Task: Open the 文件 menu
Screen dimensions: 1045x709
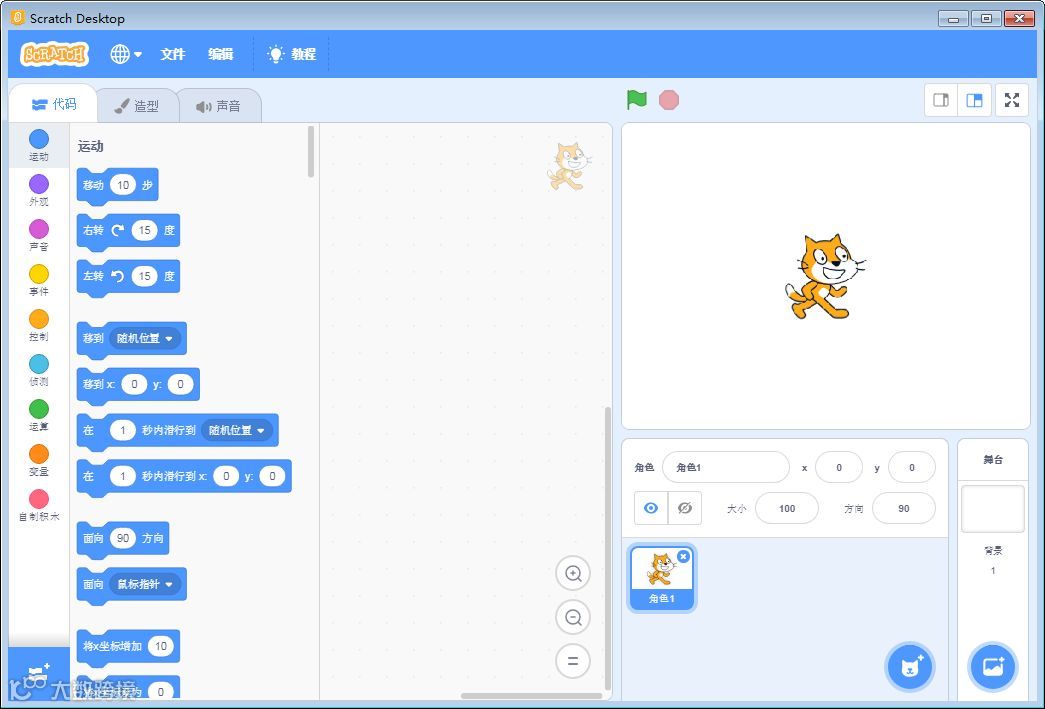Action: coord(173,54)
